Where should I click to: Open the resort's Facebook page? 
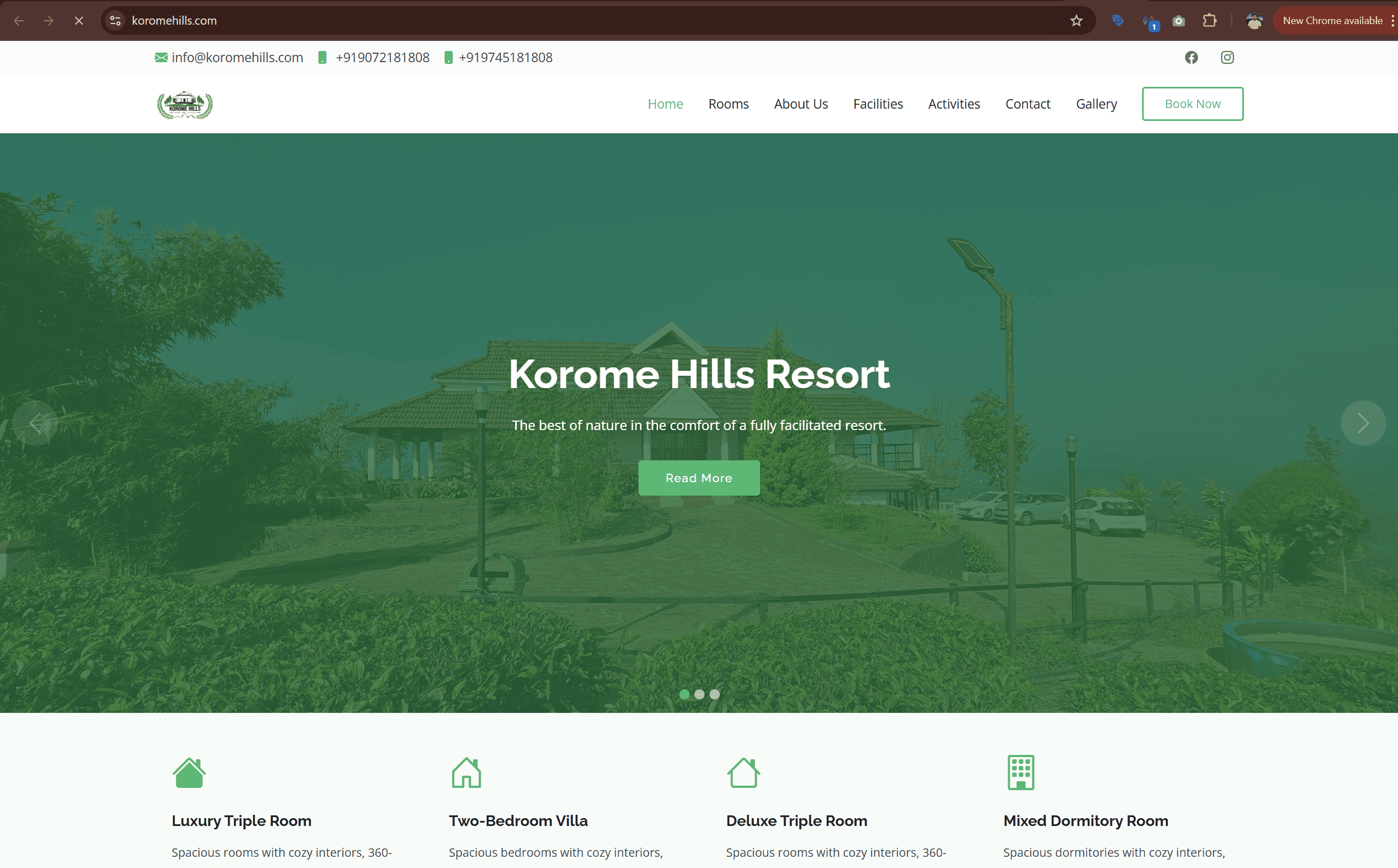(x=1191, y=58)
